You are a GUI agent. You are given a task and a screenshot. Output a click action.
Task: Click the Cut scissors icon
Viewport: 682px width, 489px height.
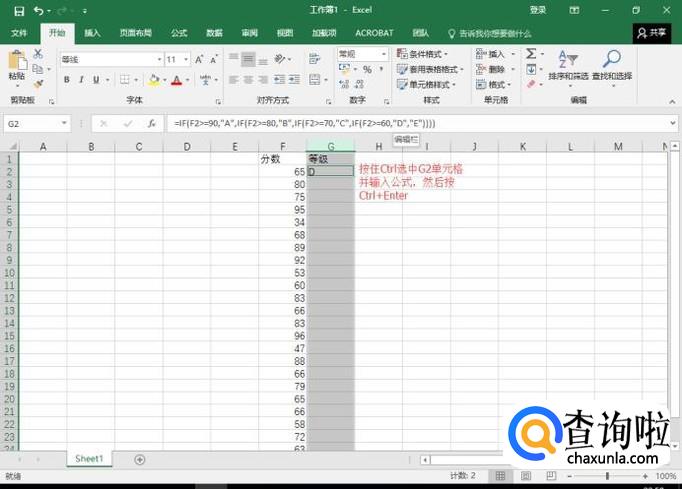pos(38,54)
